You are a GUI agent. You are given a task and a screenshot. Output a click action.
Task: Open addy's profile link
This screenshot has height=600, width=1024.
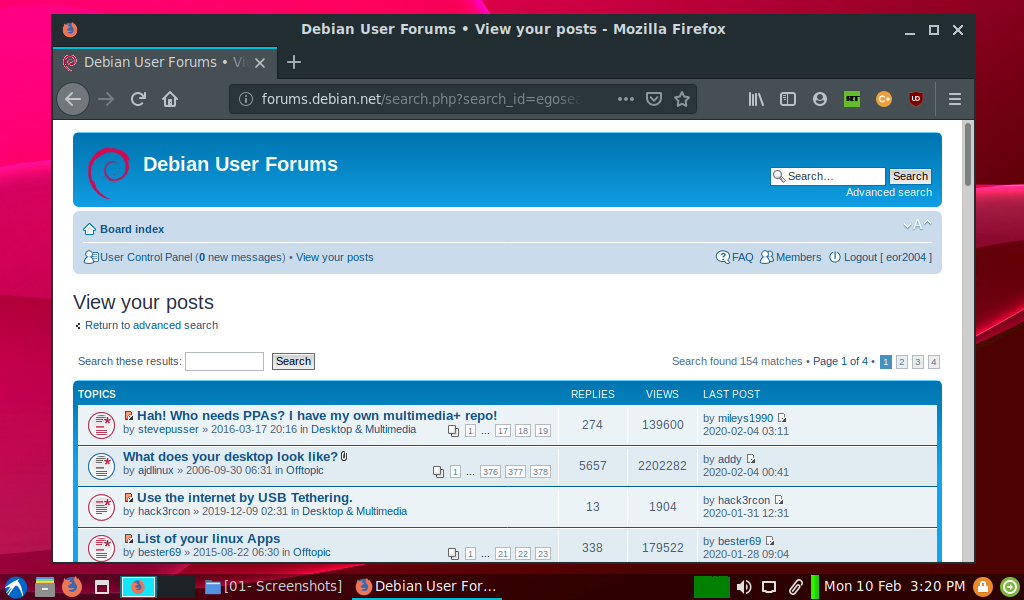pyautogui.click(x=729, y=459)
